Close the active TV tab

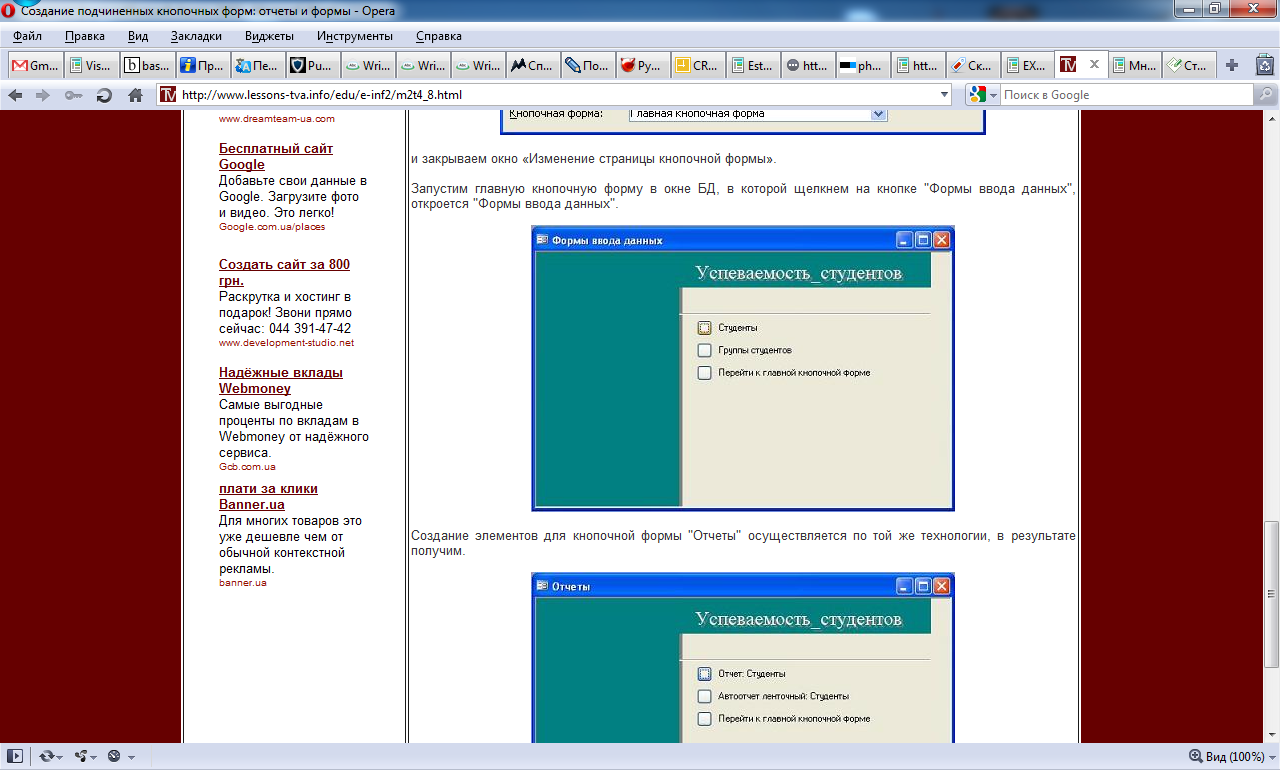click(1094, 65)
